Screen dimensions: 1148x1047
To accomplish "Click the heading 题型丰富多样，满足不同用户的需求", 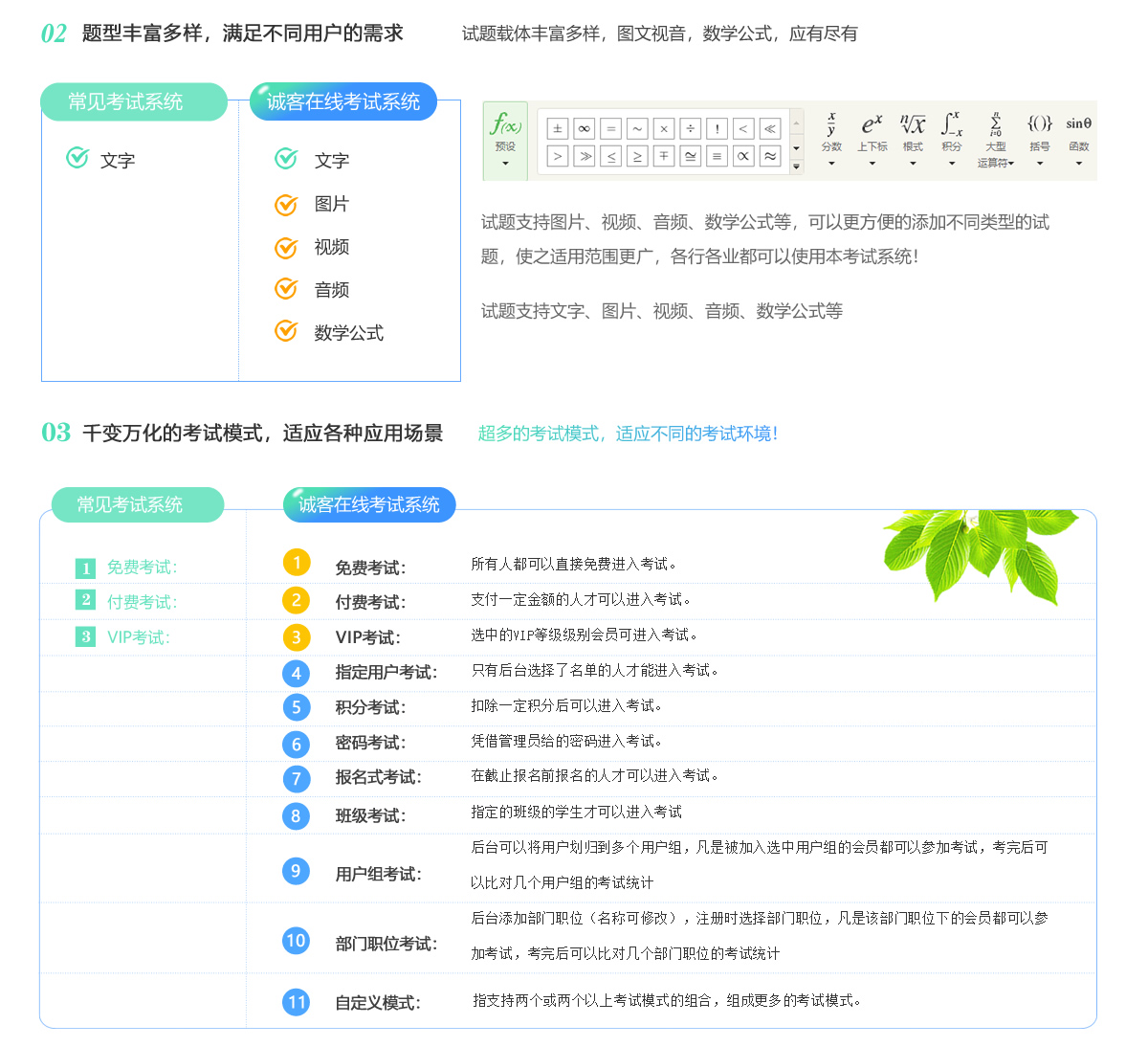I will (x=243, y=33).
